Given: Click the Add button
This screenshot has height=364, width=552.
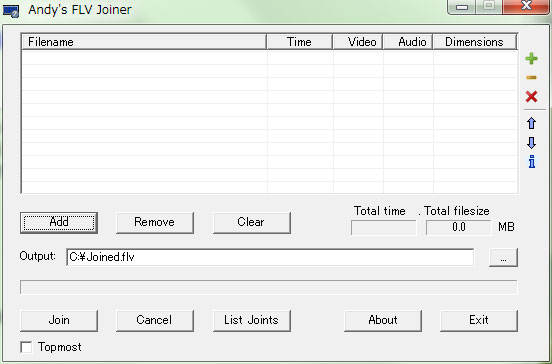Looking at the screenshot, I should pos(59,222).
